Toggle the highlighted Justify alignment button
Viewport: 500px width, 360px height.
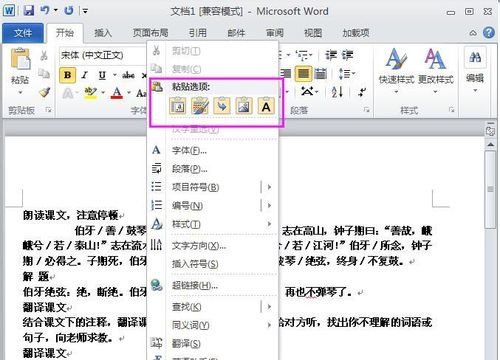pyautogui.click(x=303, y=74)
